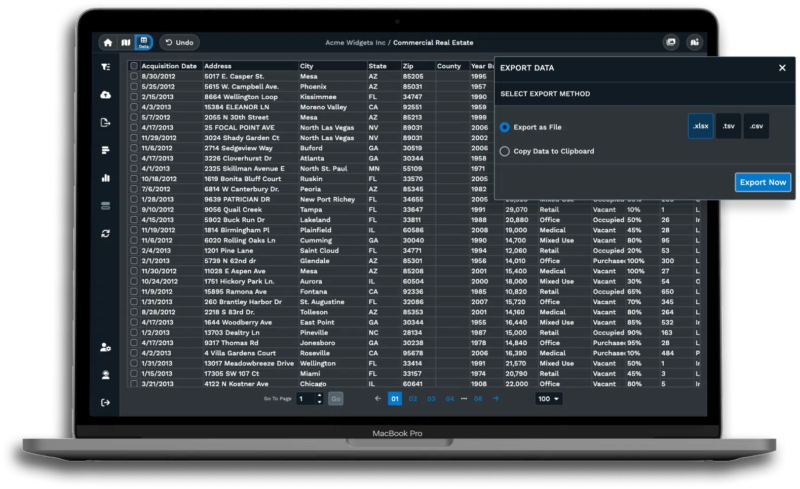The height and width of the screenshot is (489, 800).
Task: Open the rows-per-page dropdown showing 100
Action: click(548, 399)
